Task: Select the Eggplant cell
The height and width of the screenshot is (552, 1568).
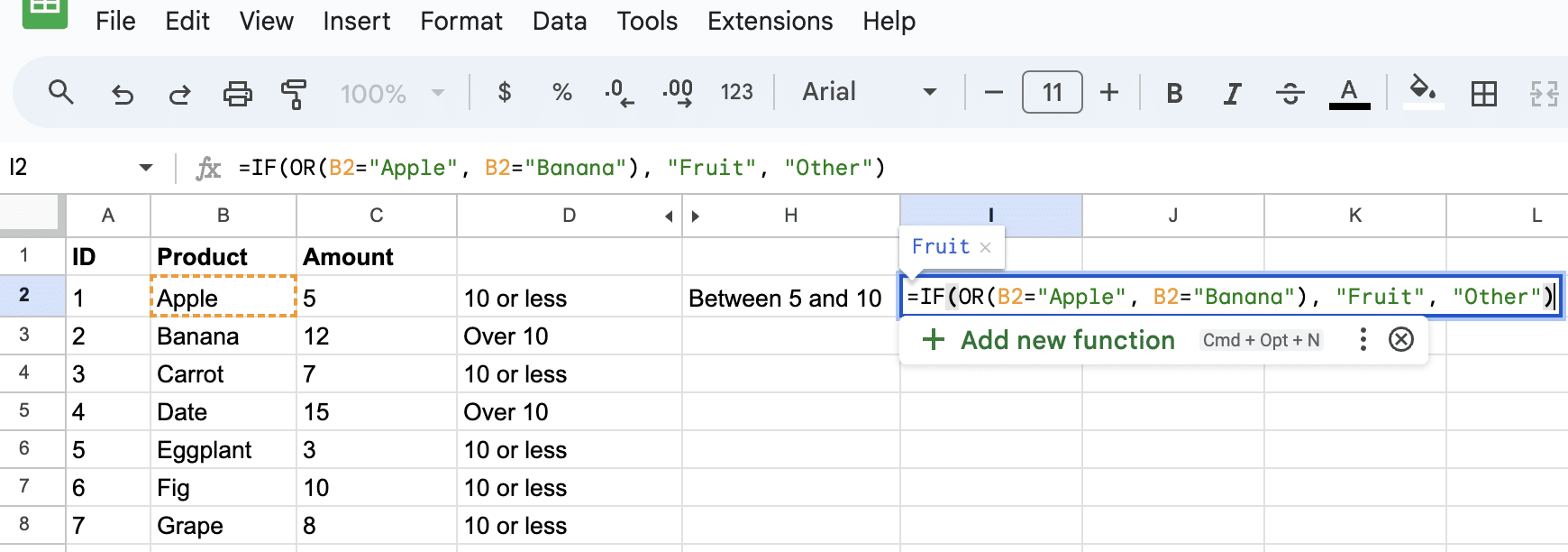Action: pyautogui.click(x=223, y=450)
